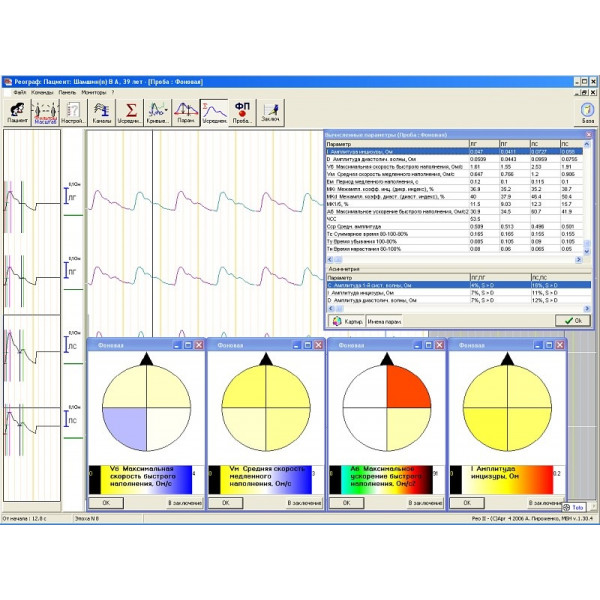Click the Аб green-red color scale bar
Viewport: 600px width, 600px height.
[x=381, y=479]
